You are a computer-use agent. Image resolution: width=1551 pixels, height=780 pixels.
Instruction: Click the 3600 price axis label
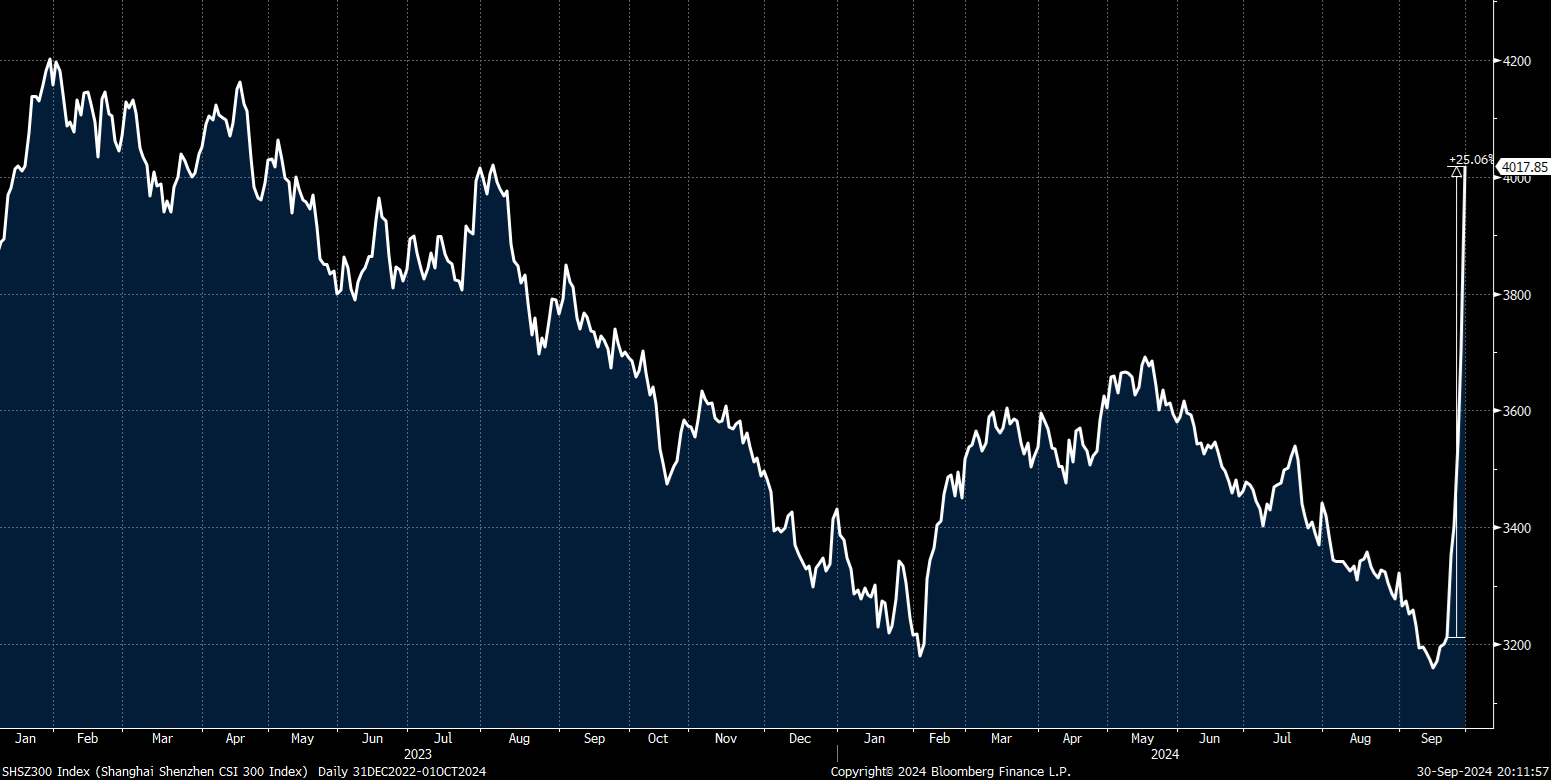click(x=1518, y=412)
